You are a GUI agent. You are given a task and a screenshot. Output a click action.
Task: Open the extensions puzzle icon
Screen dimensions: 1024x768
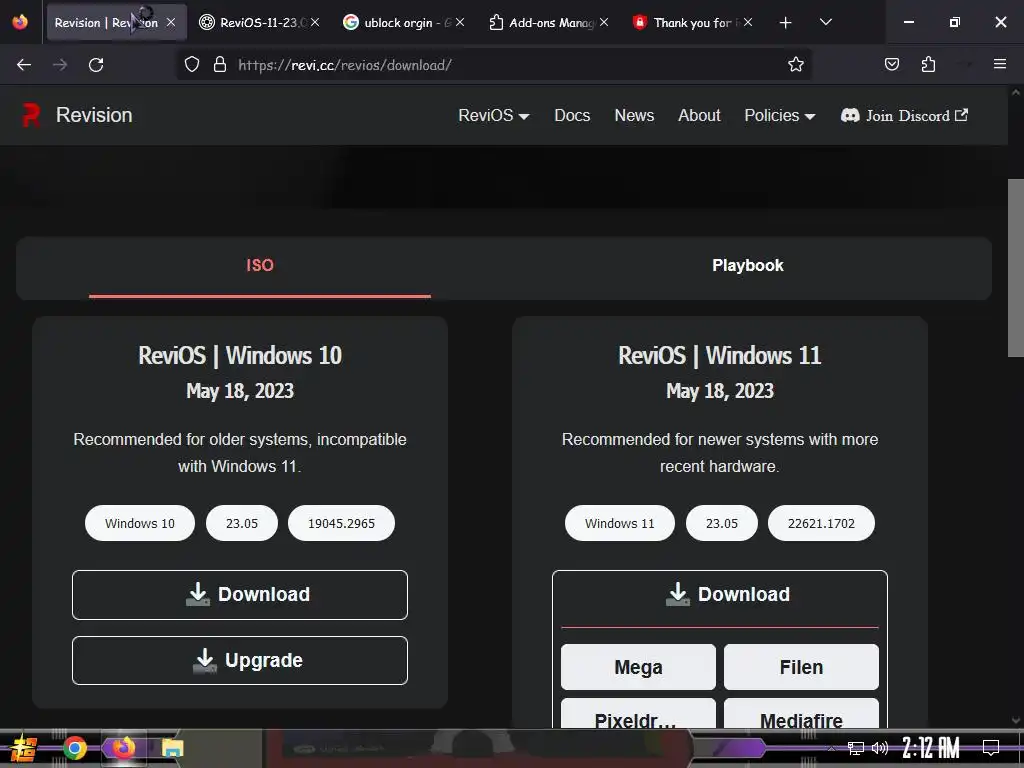click(928, 64)
